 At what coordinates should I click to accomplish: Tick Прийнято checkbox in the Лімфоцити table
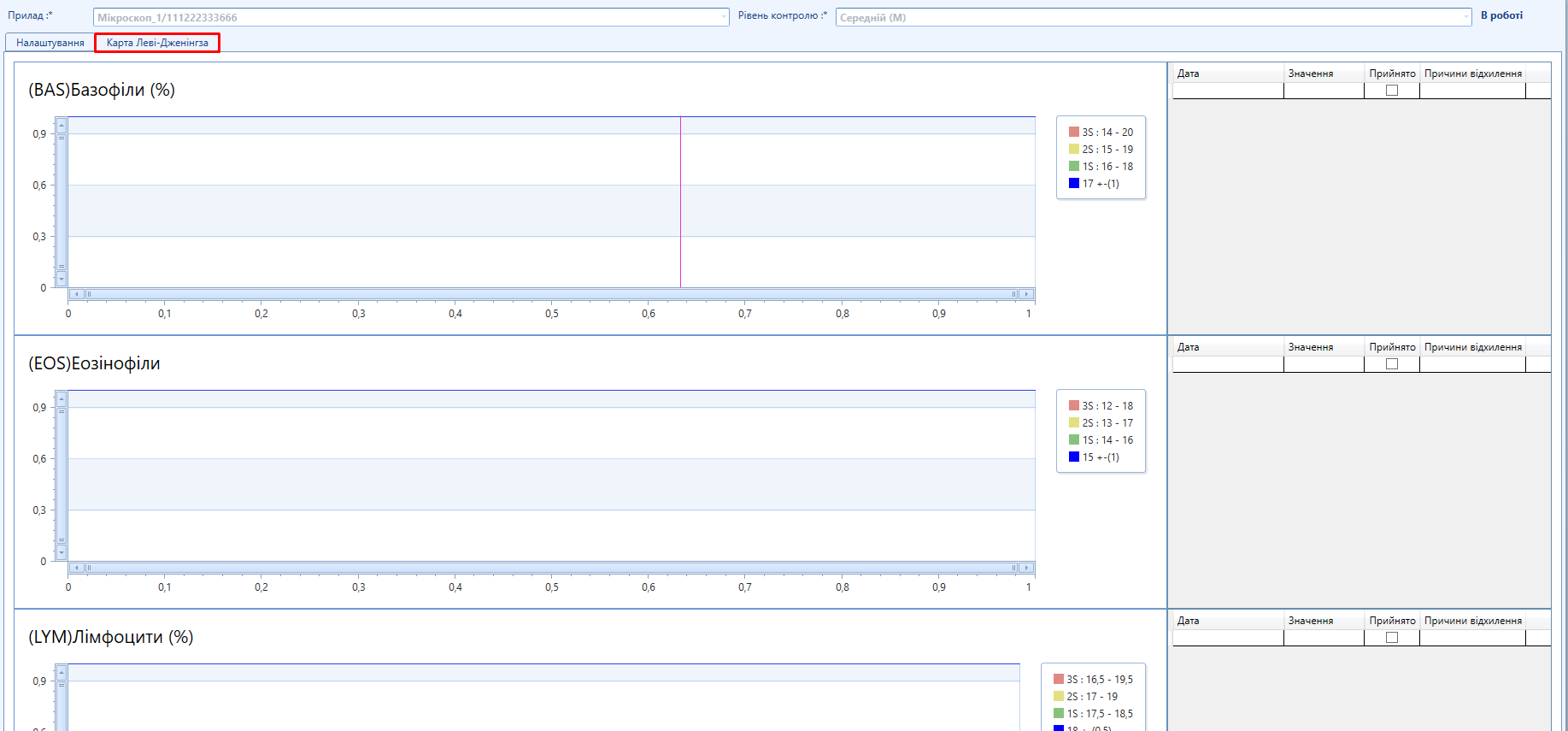coord(1392,638)
